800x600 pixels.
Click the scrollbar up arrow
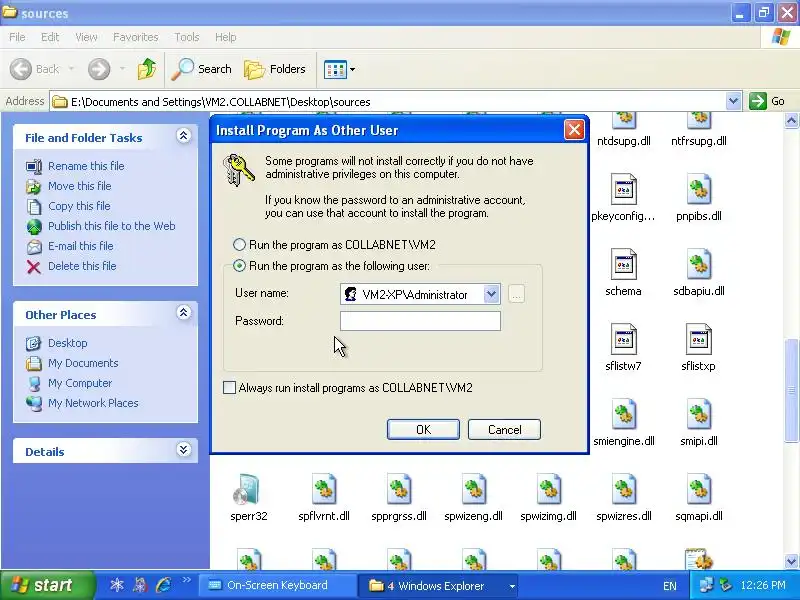[791, 121]
